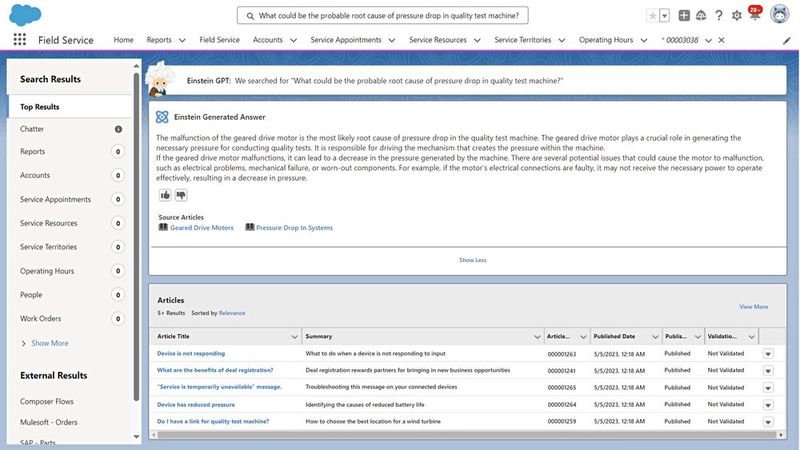Open row actions for article 00001265
This screenshot has width=800, height=450.
tap(768, 388)
